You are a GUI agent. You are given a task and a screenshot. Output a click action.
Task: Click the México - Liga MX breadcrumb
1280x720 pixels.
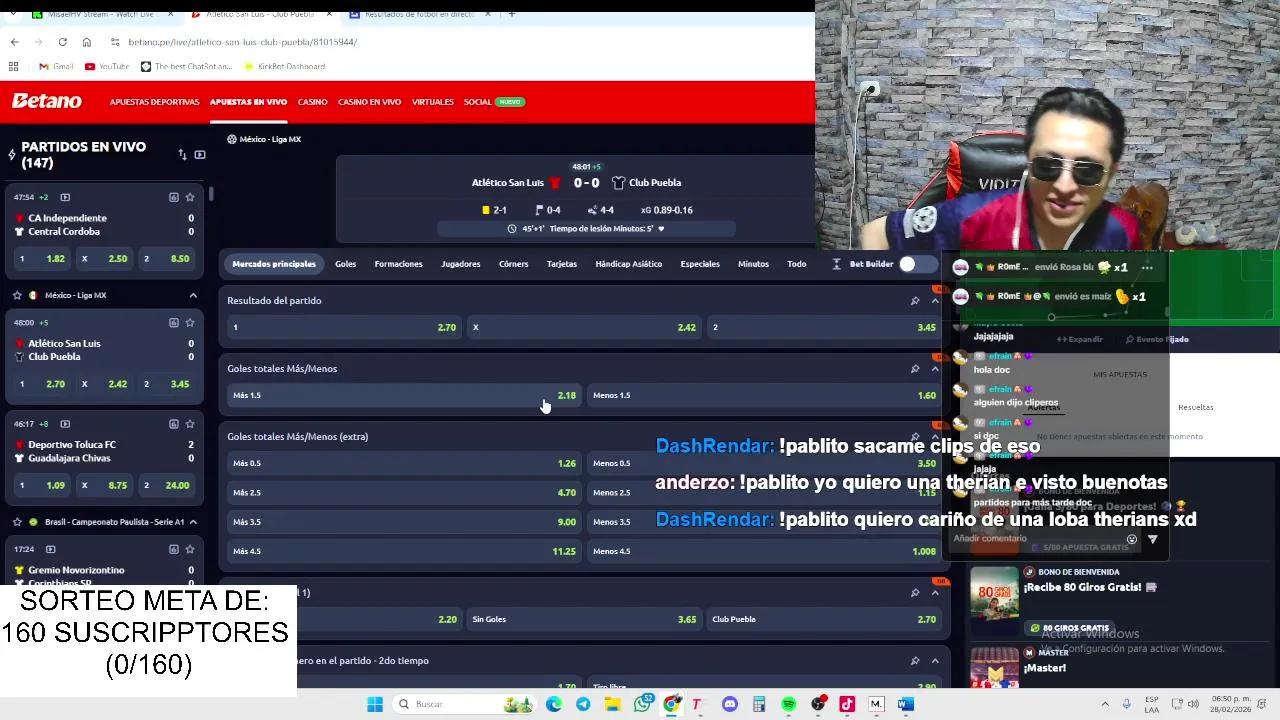coord(270,139)
